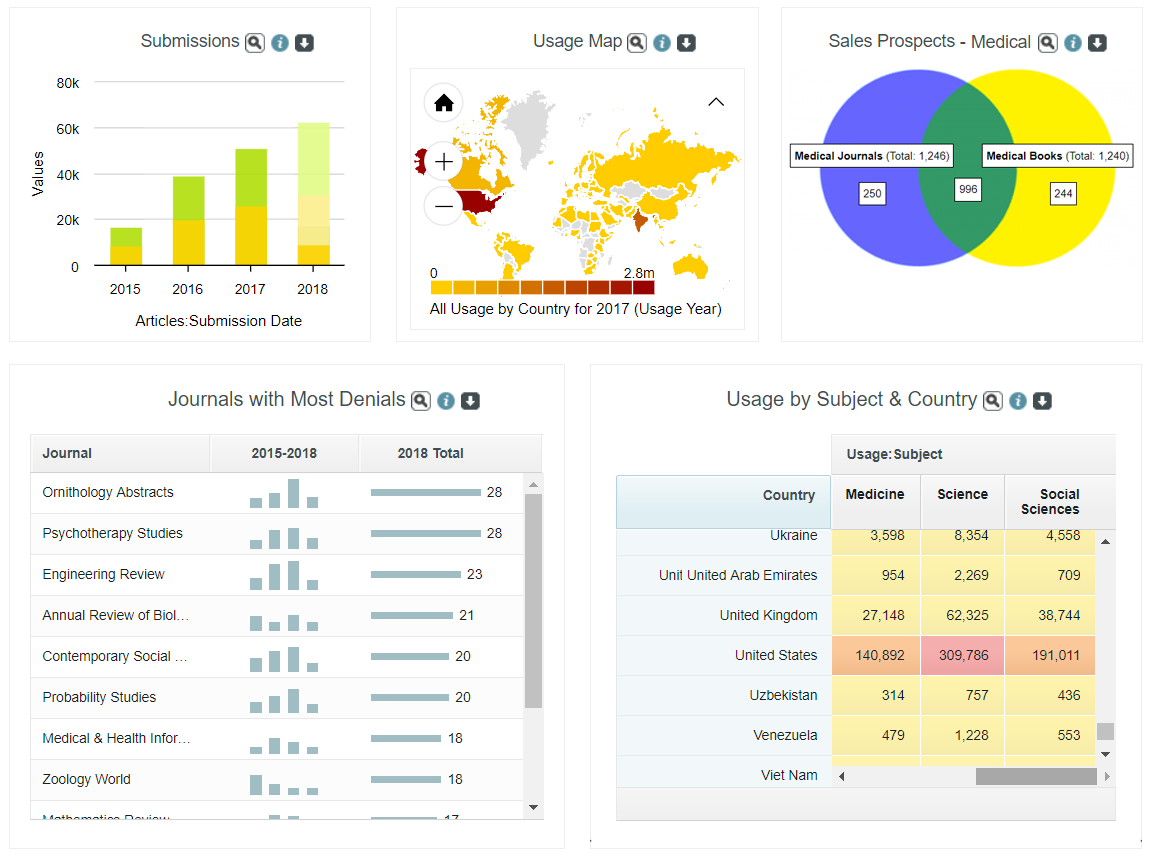Click the map home reset button
Viewport: 1154px width, 860px height.
coord(444,103)
